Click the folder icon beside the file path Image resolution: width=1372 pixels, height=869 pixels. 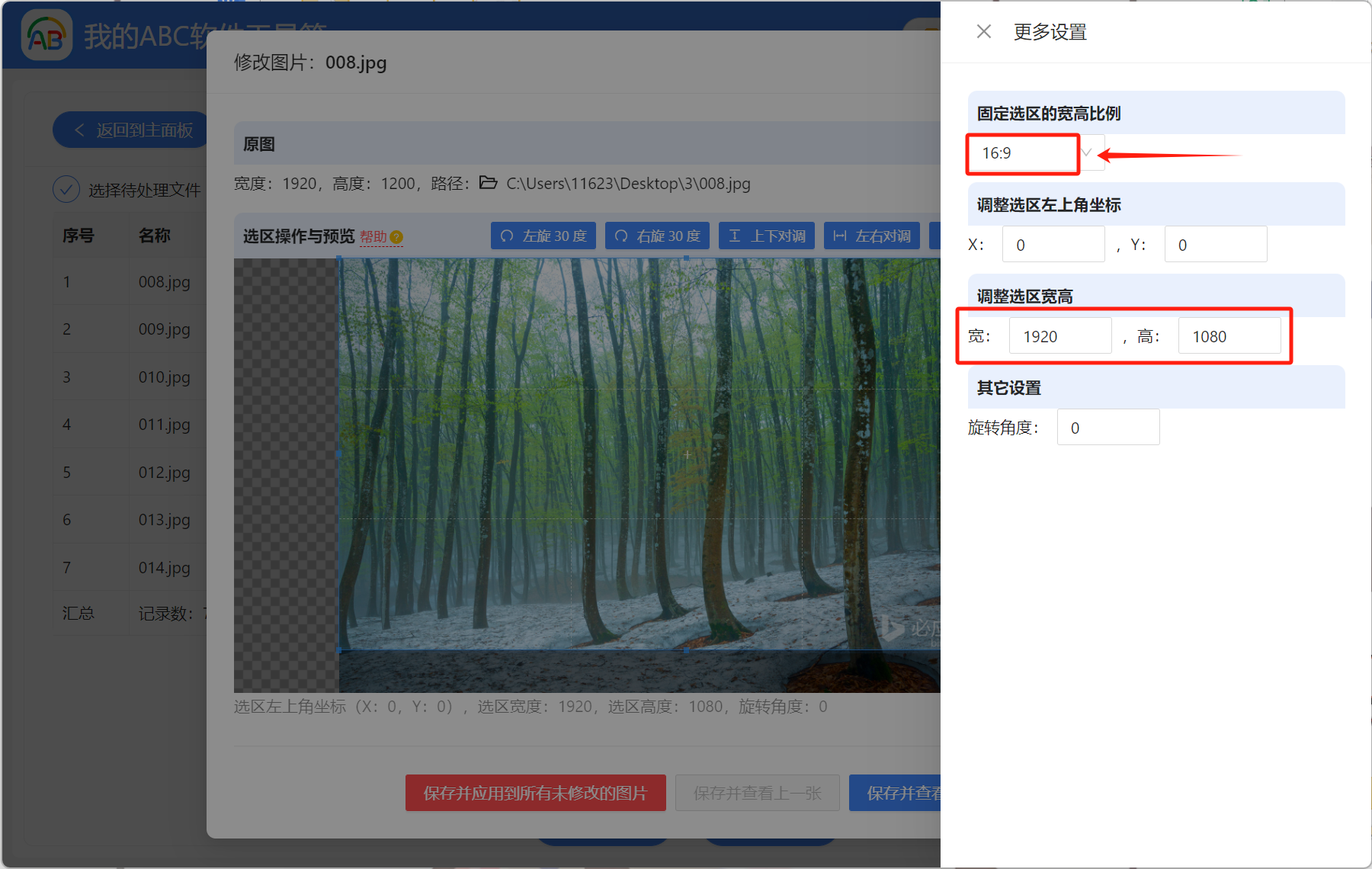489,183
